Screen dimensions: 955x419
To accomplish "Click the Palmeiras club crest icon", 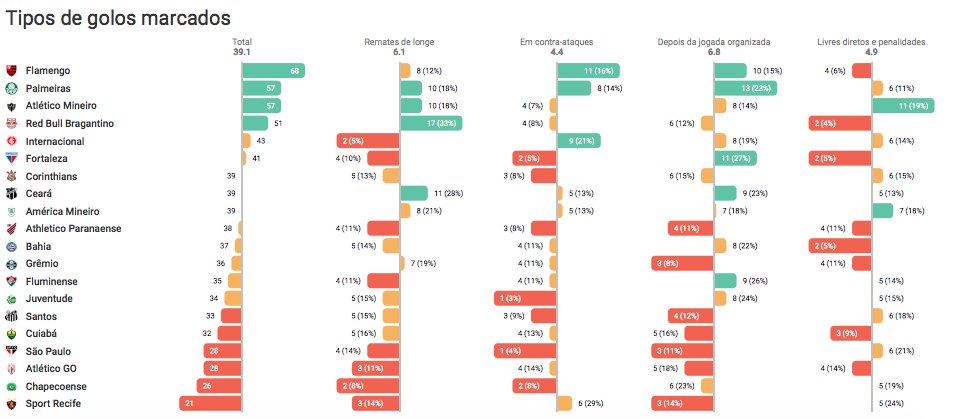I will click(12, 89).
